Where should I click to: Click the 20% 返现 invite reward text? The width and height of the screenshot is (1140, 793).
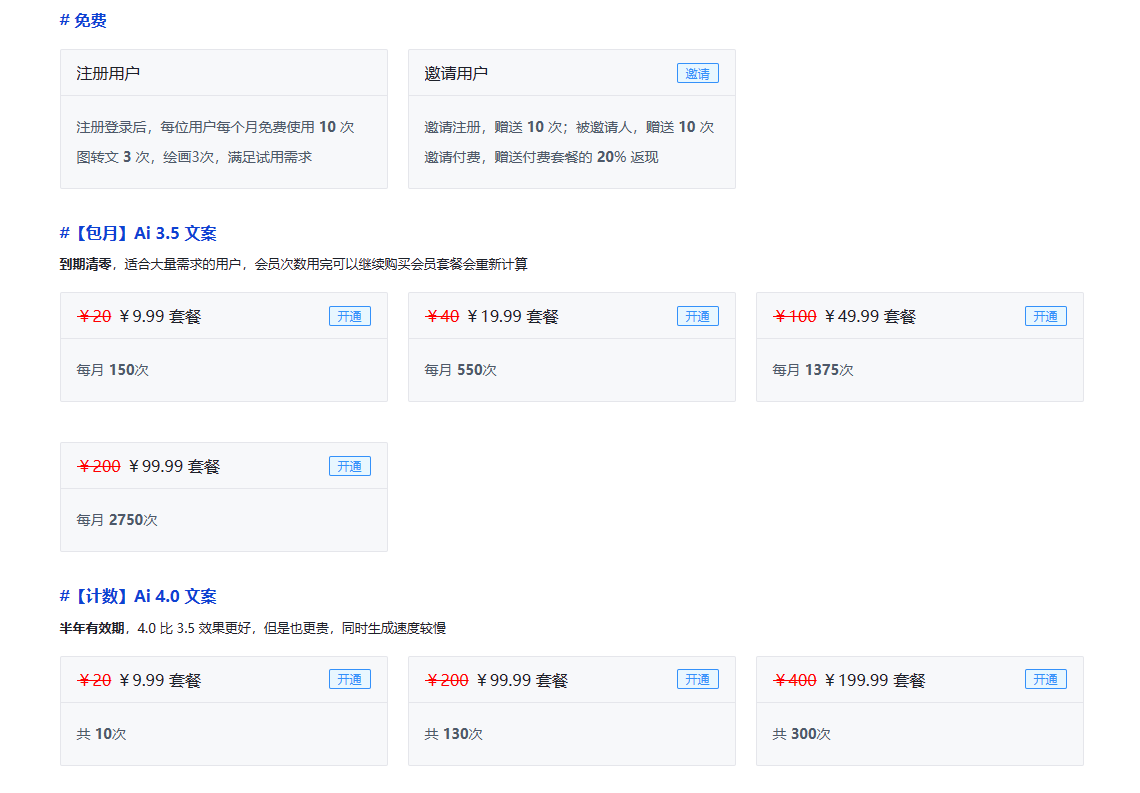point(627,157)
